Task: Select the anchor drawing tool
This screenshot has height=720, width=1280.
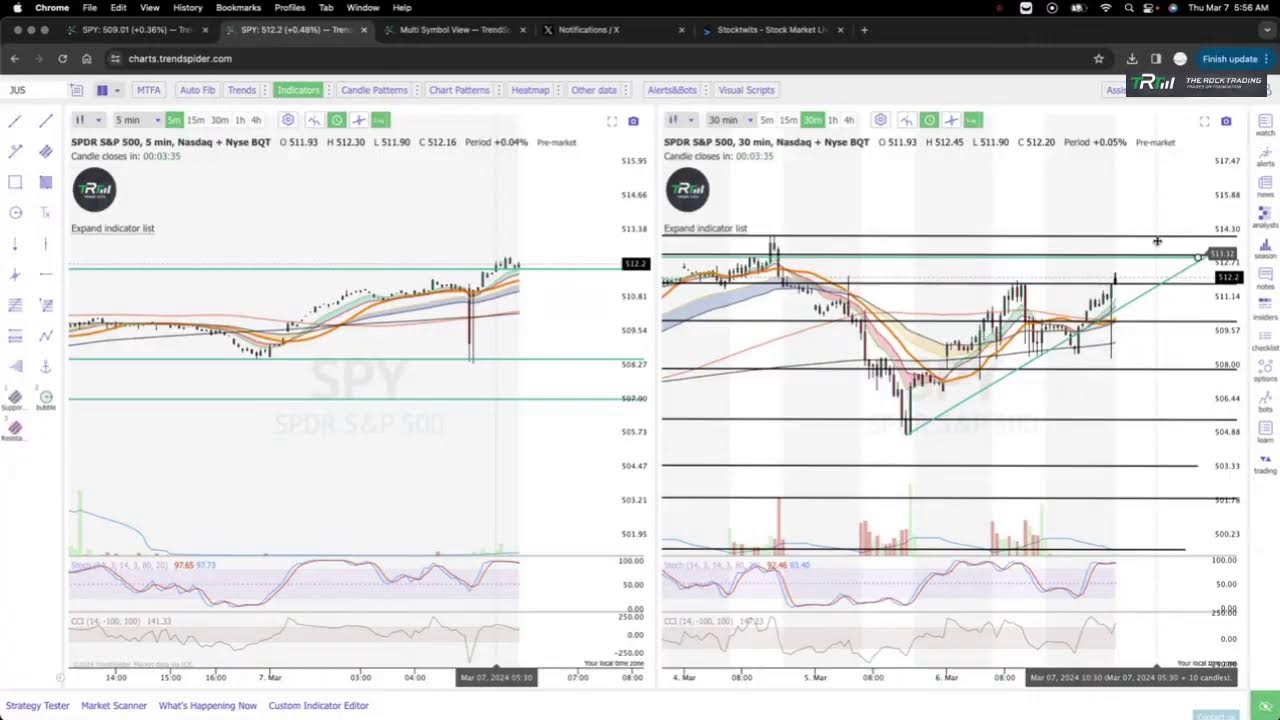Action: click(x=45, y=366)
